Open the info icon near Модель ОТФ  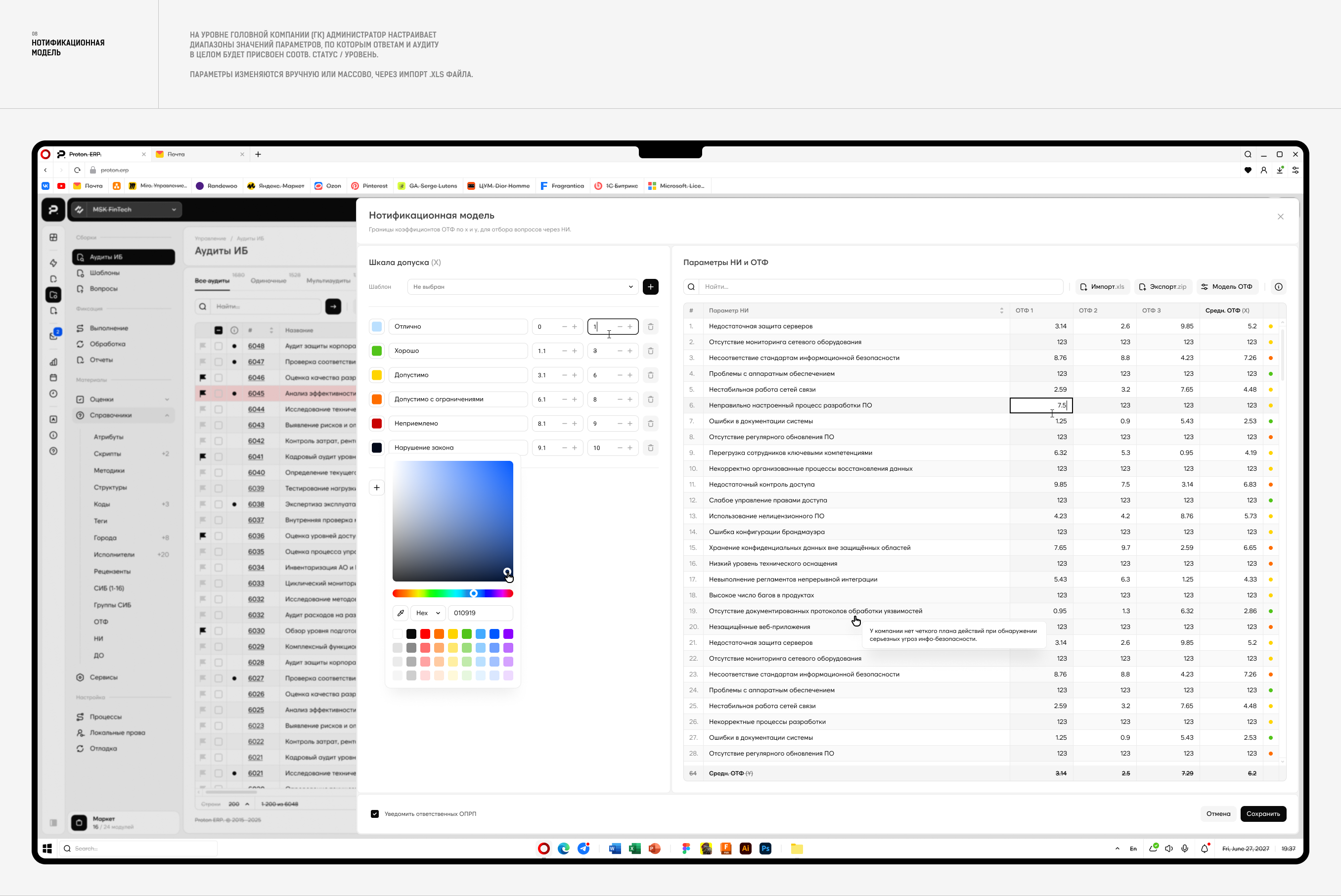pyautogui.click(x=1279, y=287)
